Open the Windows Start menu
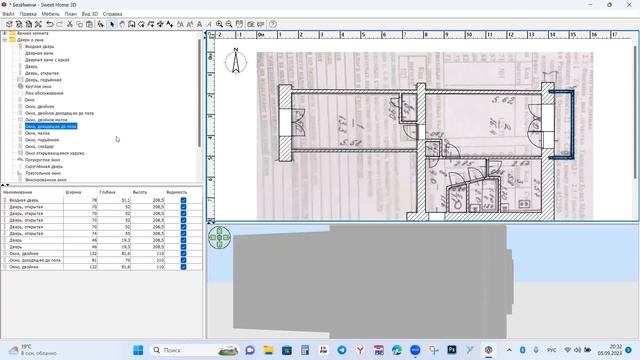This screenshot has width=640, height=360. pos(138,350)
